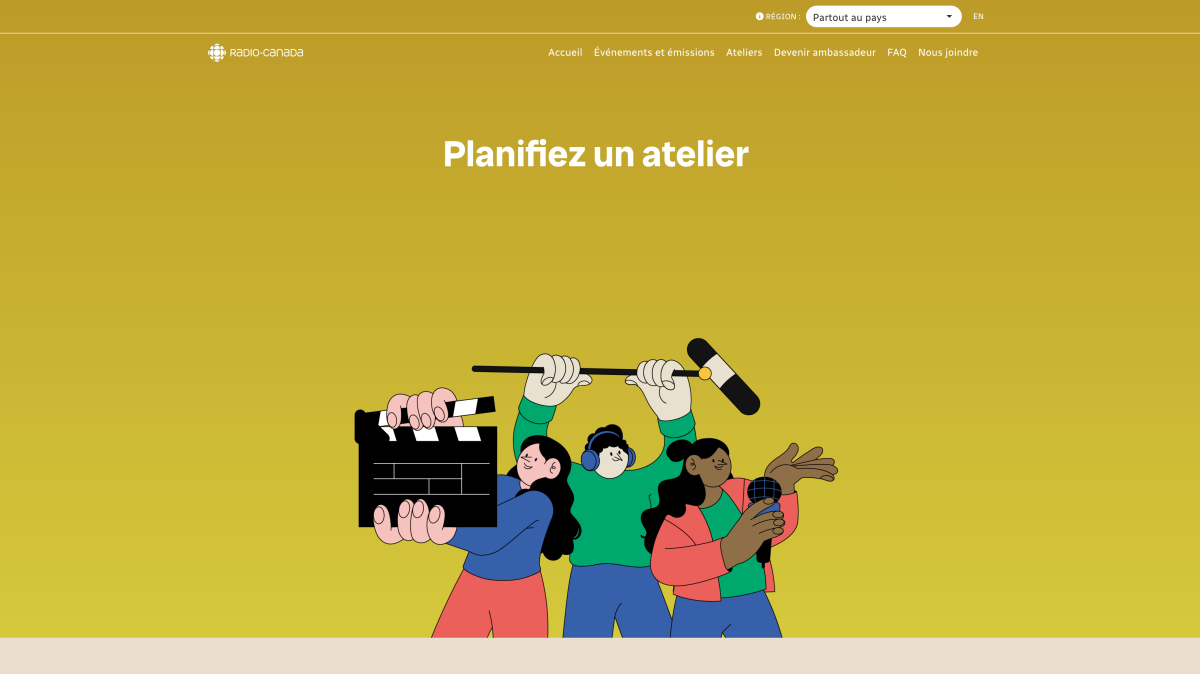The height and width of the screenshot is (674, 1200).
Task: Click the region dropdown caret arrow
Action: (x=949, y=17)
